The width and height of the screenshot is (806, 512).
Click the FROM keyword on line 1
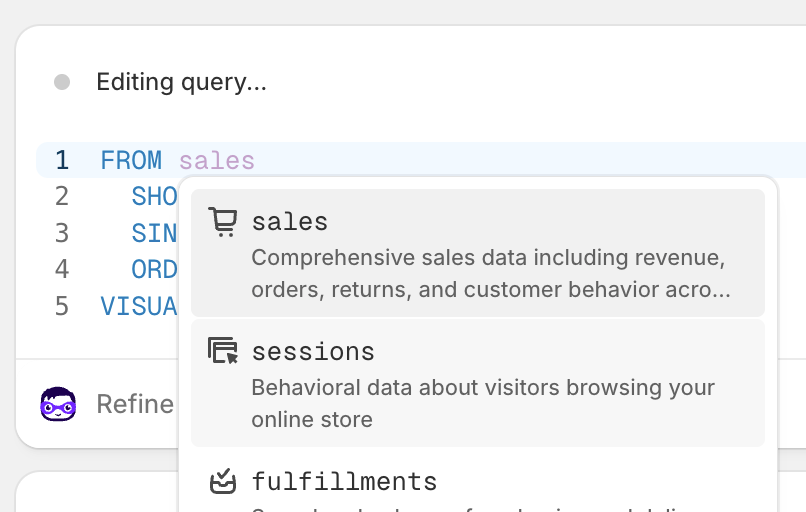pos(131,160)
